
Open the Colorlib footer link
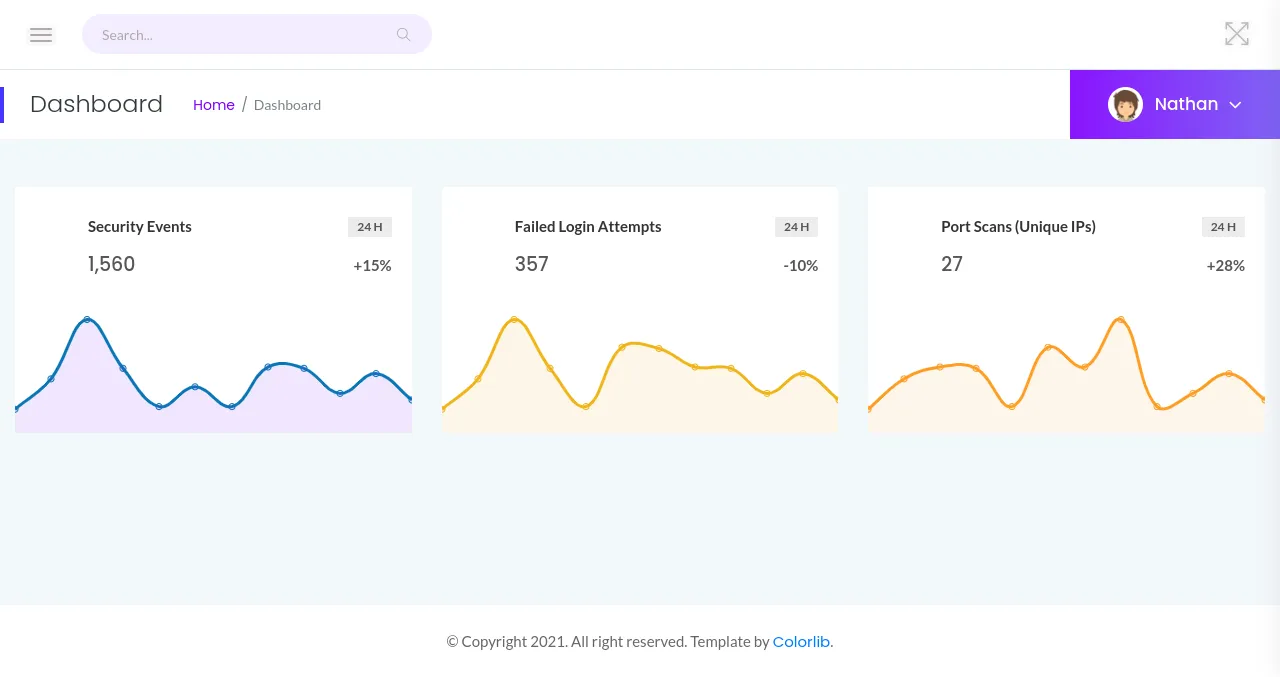click(x=801, y=642)
